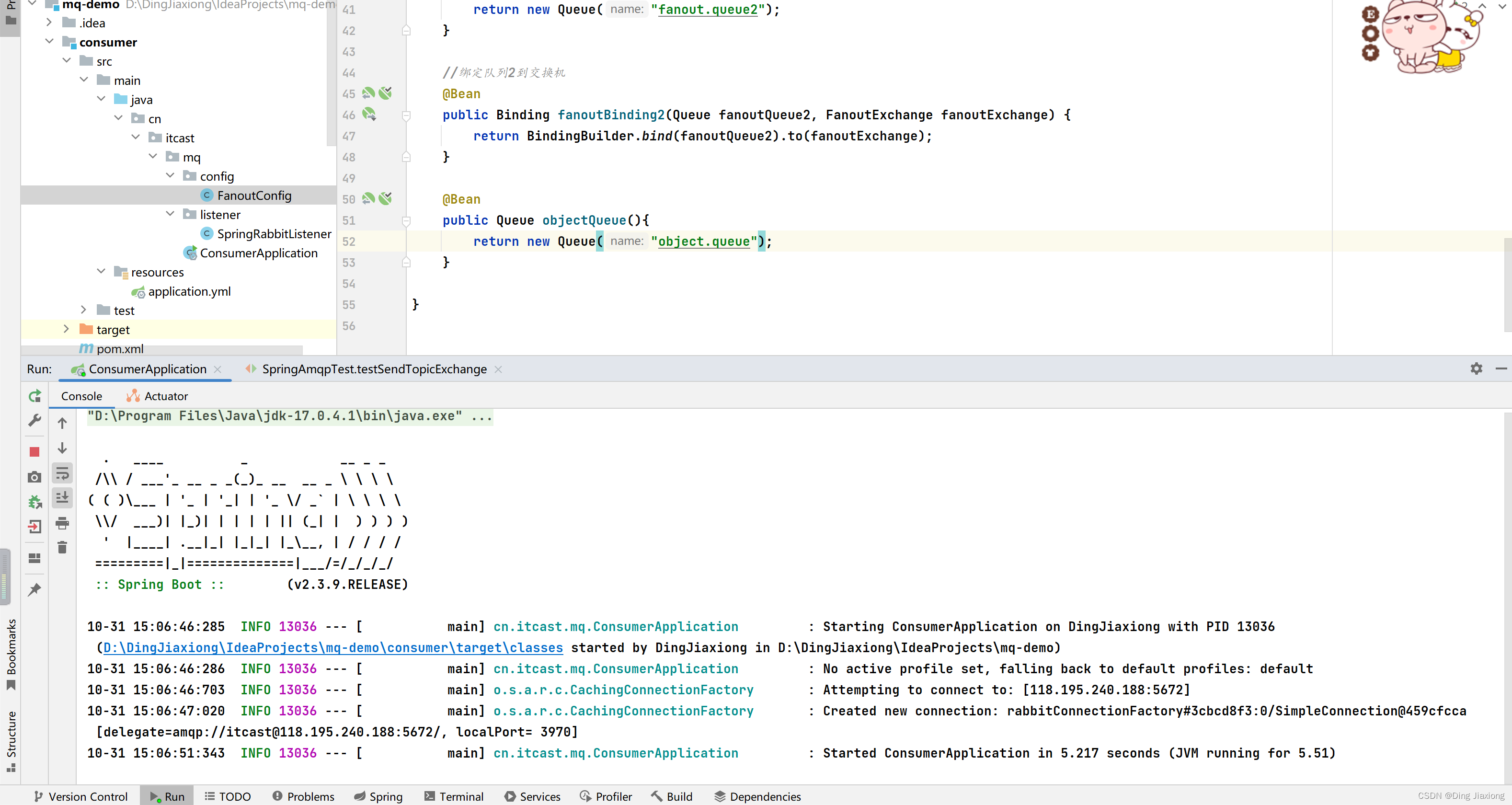Click the bean gutter icon on line 45
This screenshot has height=805, width=1512.
pos(368,93)
